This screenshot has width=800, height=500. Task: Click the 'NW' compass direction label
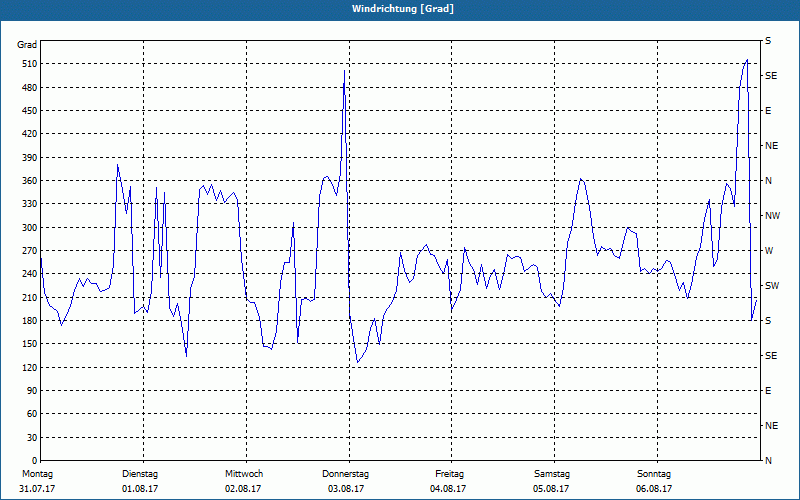pyautogui.click(x=773, y=216)
